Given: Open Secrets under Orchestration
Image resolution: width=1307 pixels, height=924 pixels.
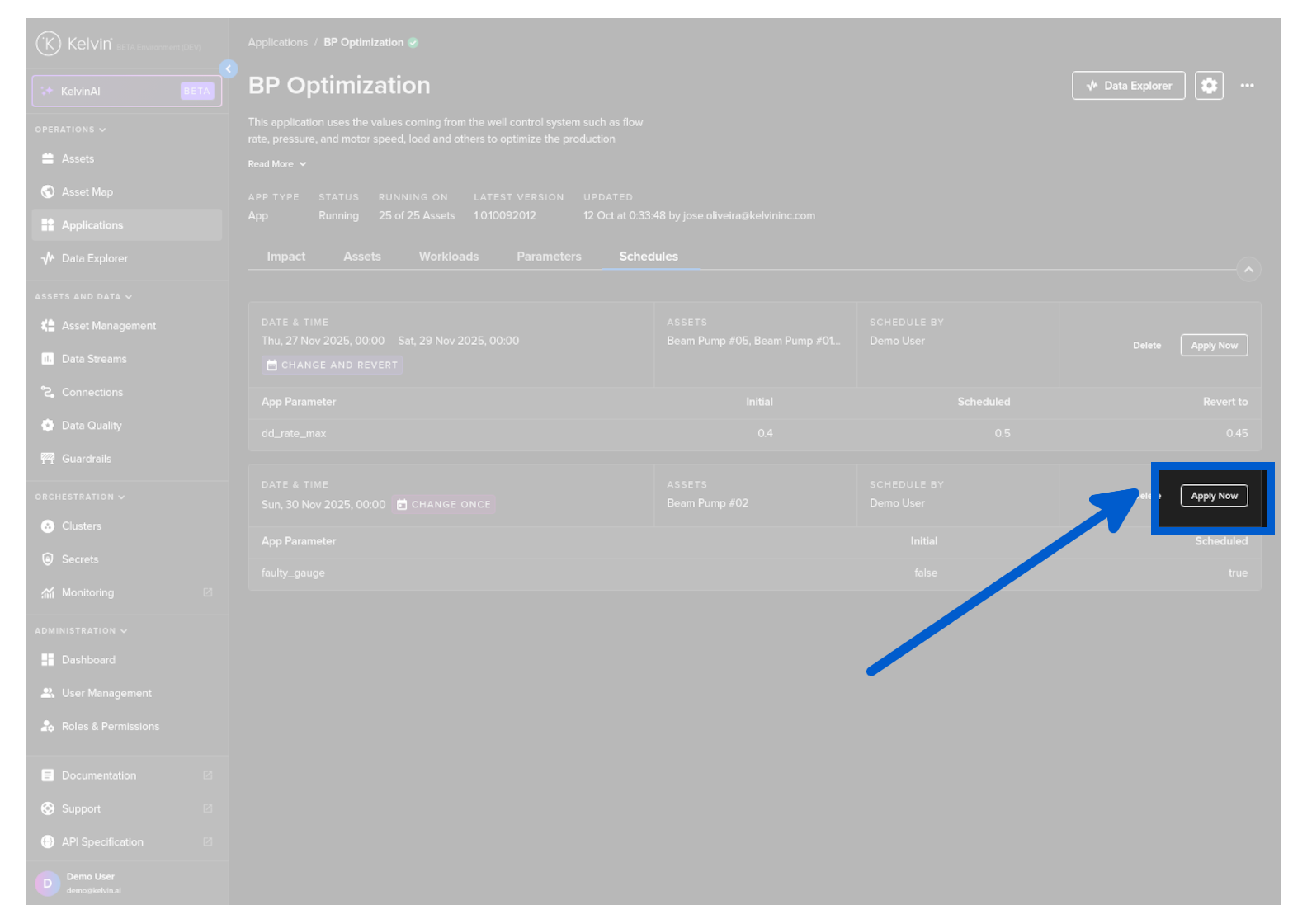Looking at the screenshot, I should click(x=79, y=559).
